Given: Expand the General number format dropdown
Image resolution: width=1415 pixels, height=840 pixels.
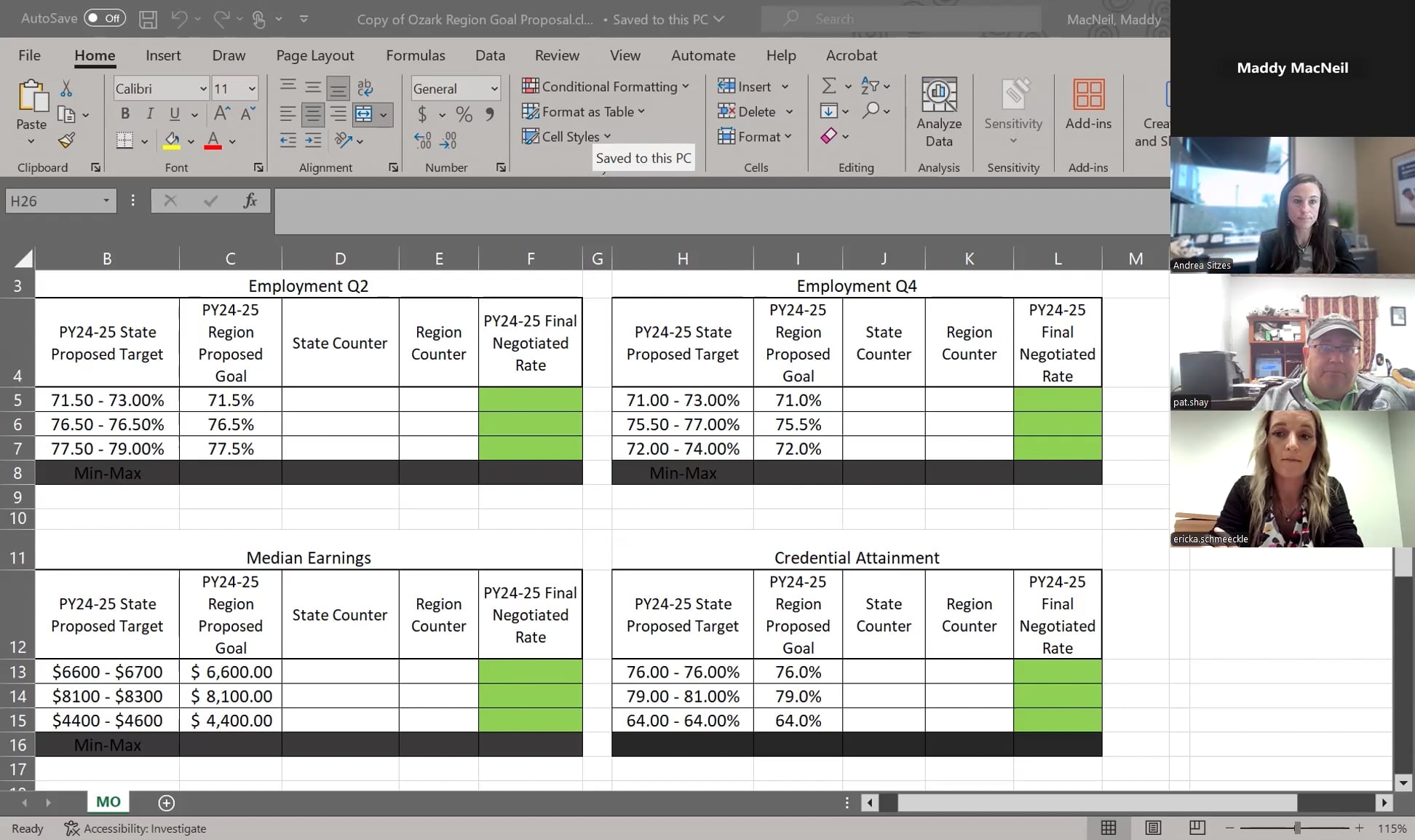Looking at the screenshot, I should (494, 89).
